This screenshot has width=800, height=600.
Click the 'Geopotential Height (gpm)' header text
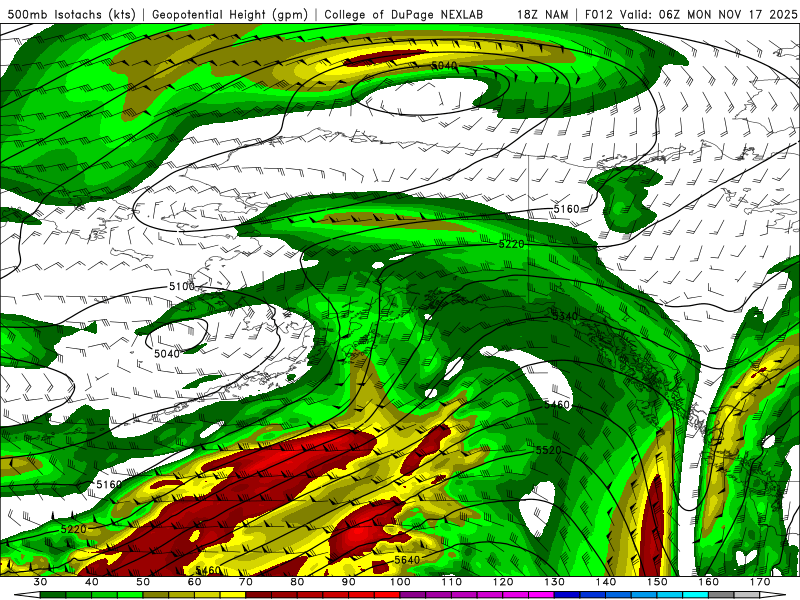[x=230, y=14]
